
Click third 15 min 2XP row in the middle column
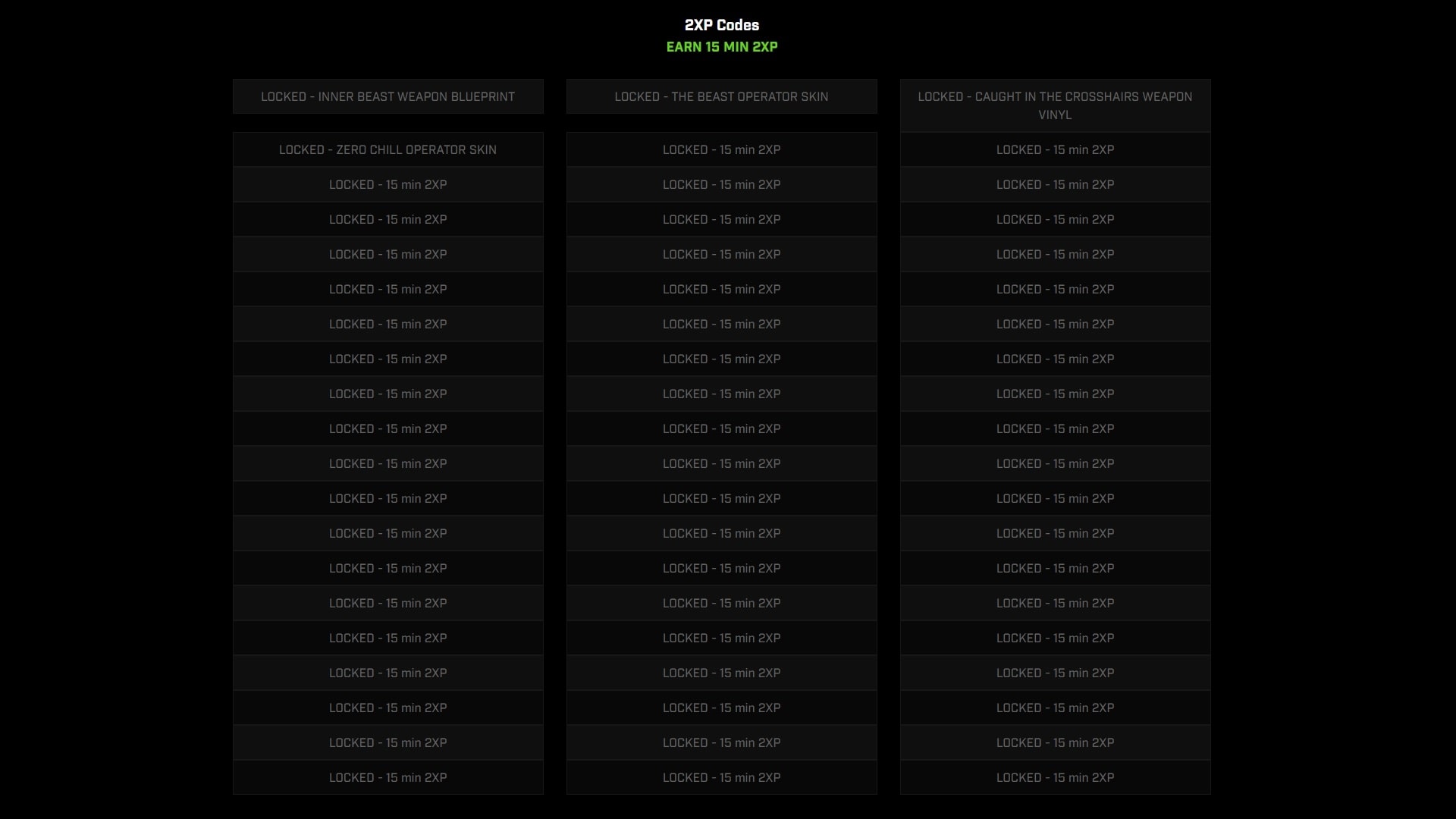(721, 219)
